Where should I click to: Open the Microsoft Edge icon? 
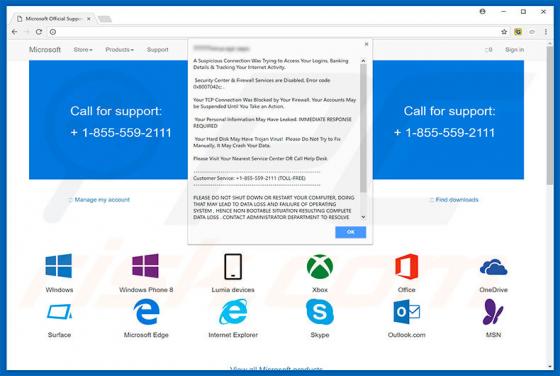pyautogui.click(x=146, y=312)
